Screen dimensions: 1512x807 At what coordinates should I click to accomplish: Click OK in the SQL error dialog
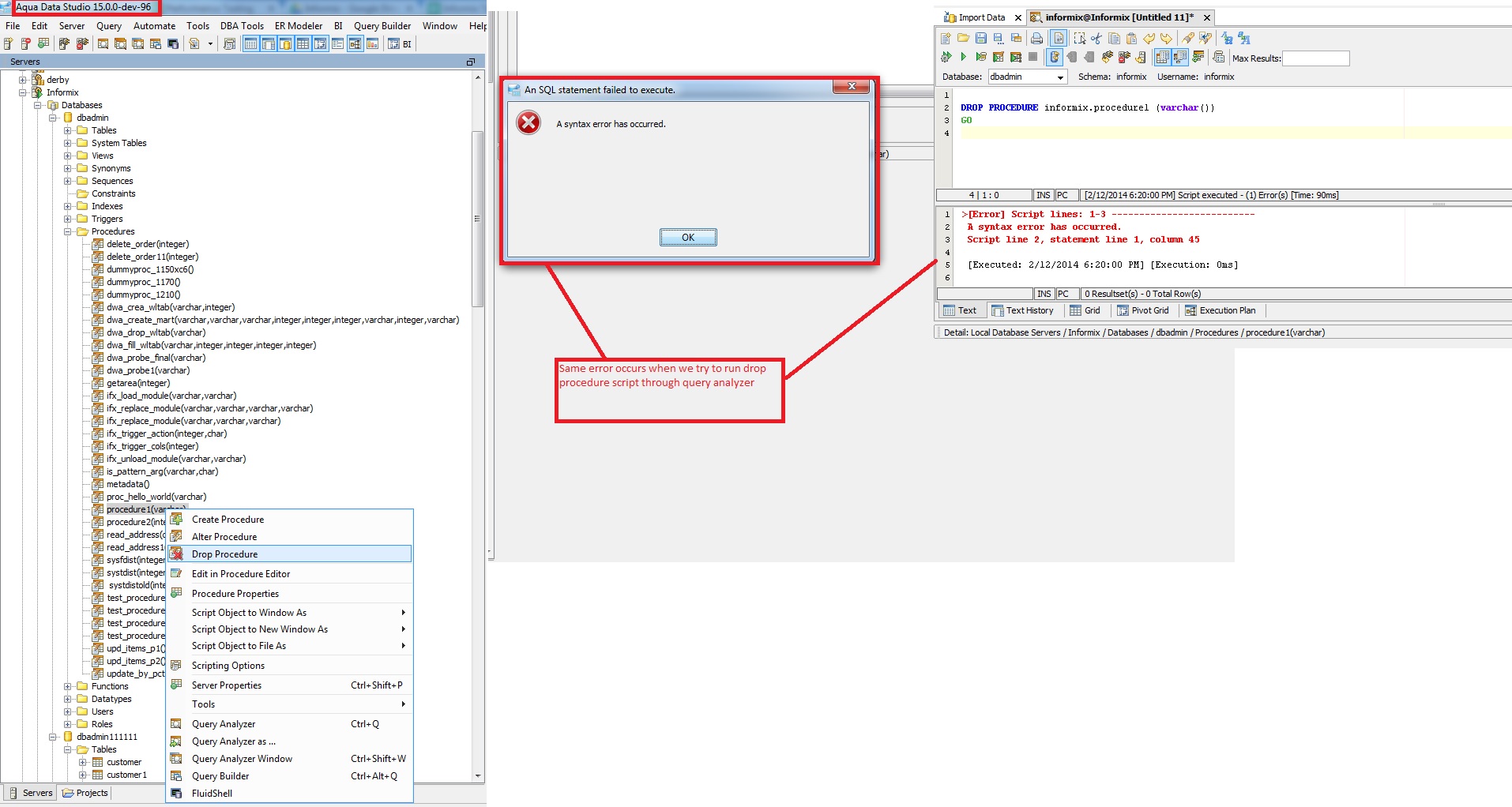pos(688,237)
